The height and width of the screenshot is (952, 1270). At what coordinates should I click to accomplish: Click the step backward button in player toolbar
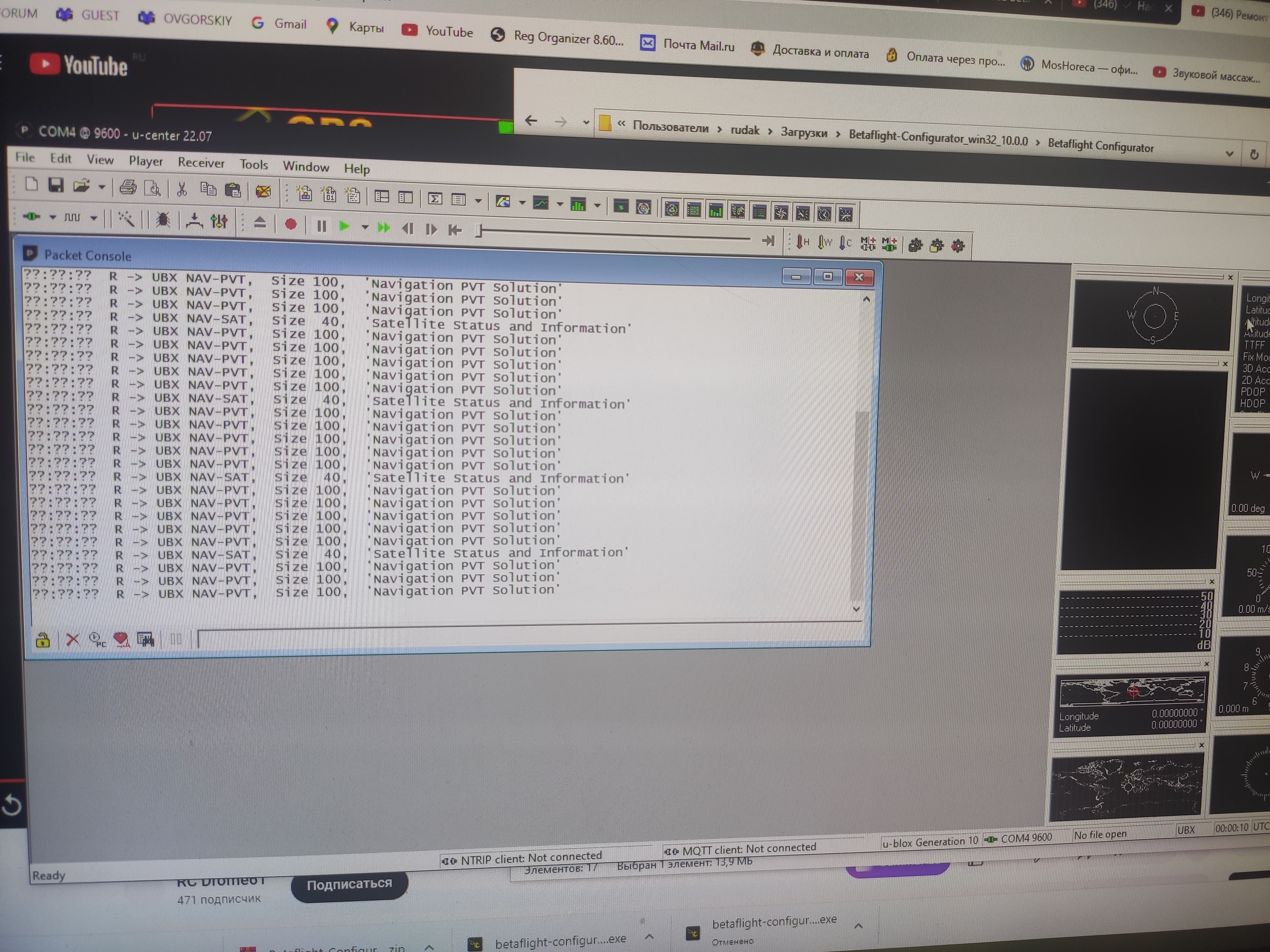coord(408,228)
